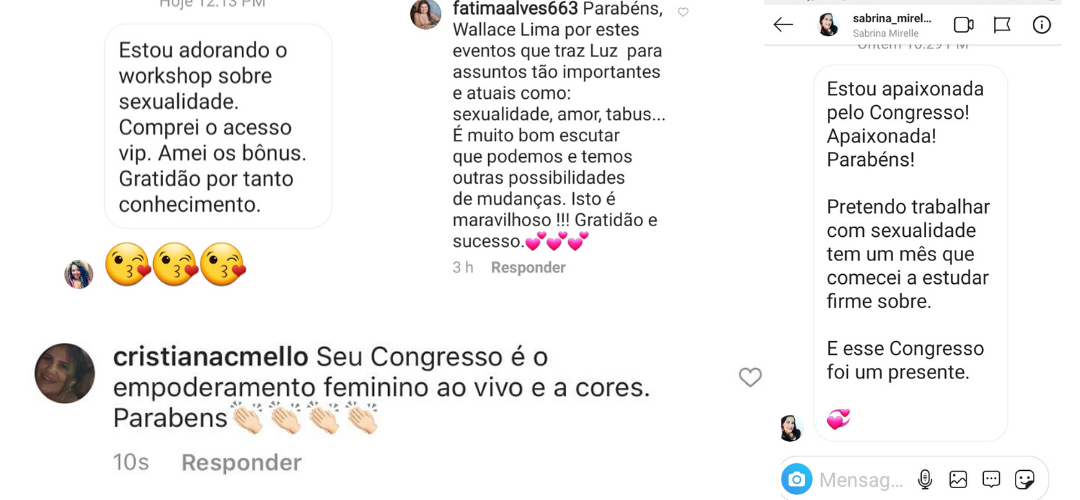The height and width of the screenshot is (500, 1080).
Task: Click the message input field
Action: click(861, 479)
